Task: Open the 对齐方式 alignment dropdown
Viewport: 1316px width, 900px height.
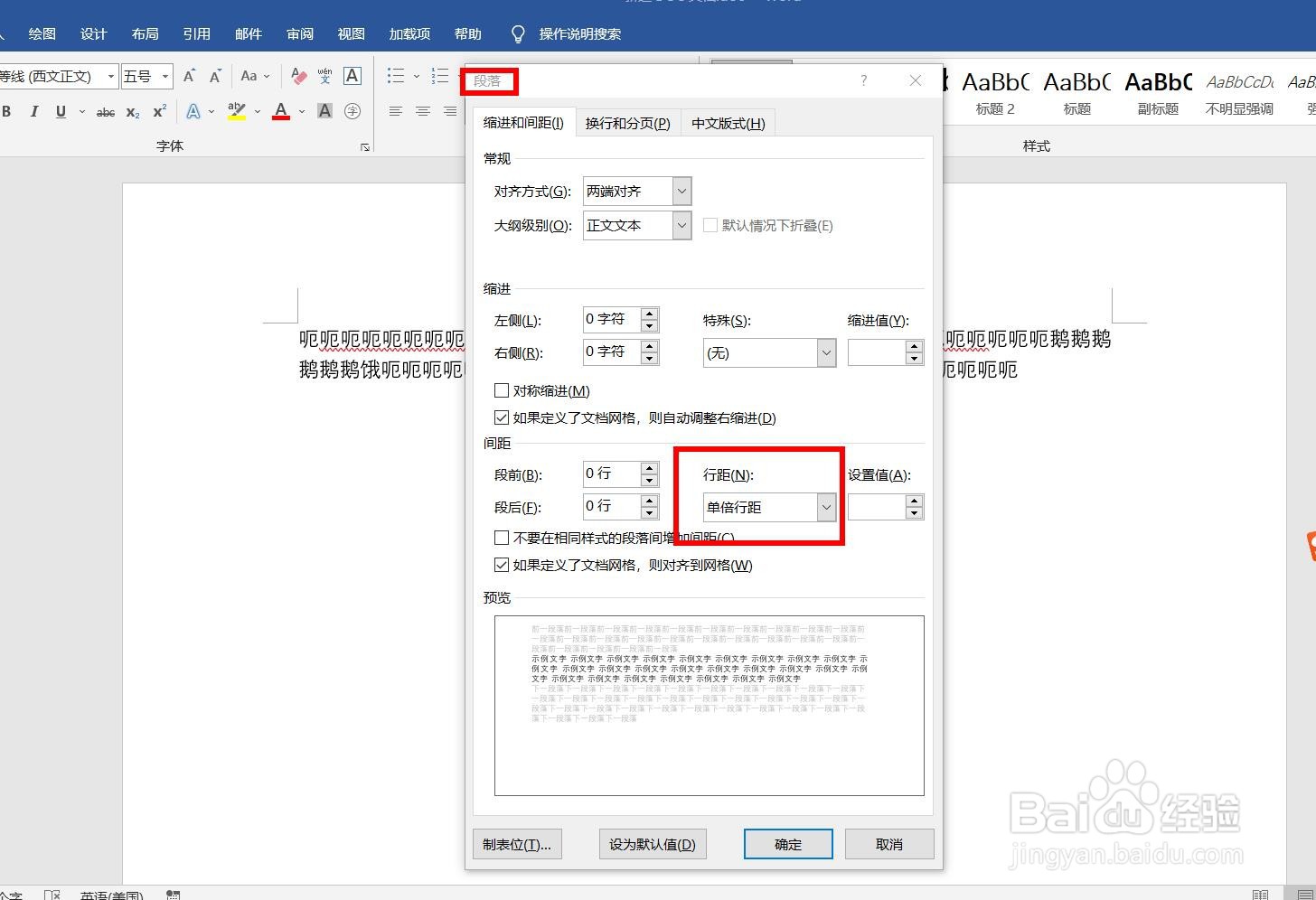Action: tap(681, 191)
